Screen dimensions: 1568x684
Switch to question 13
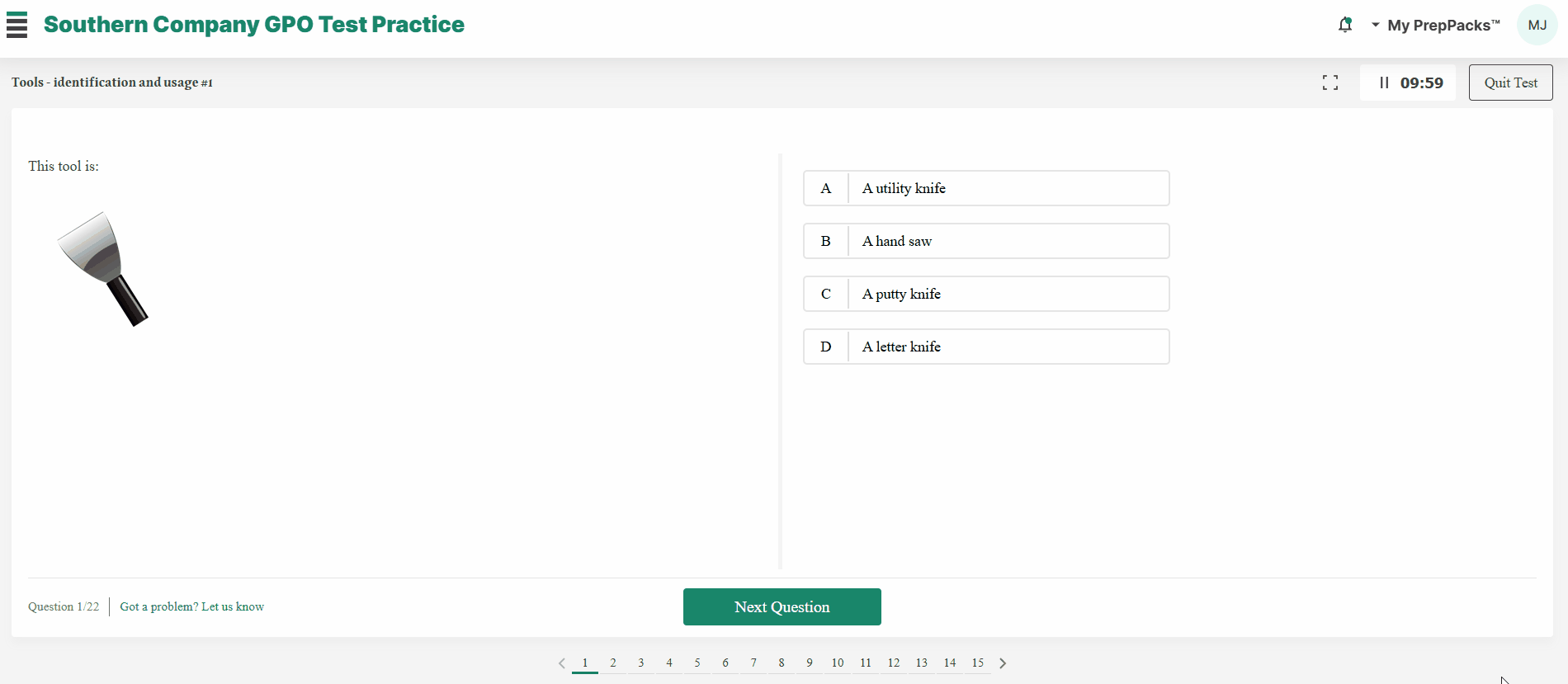point(922,663)
